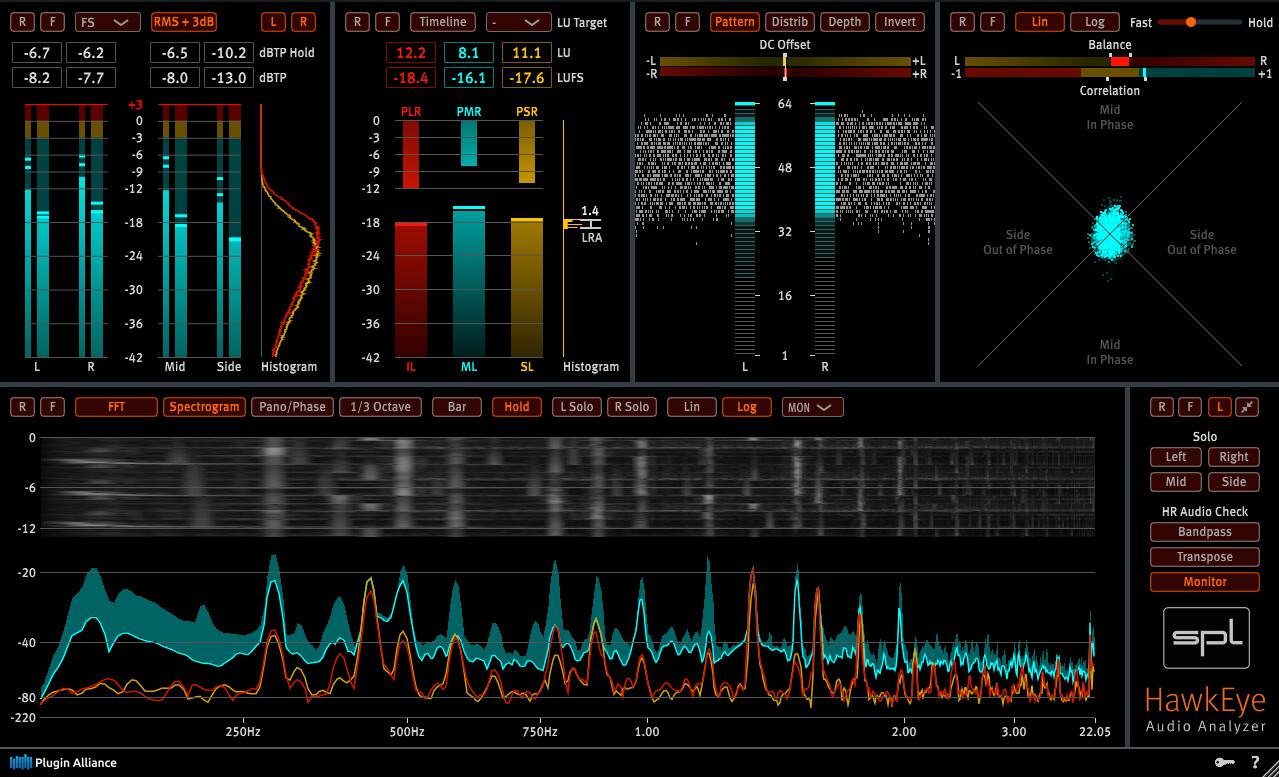Click the dBTP Hold value -6.7

pyautogui.click(x=38, y=53)
